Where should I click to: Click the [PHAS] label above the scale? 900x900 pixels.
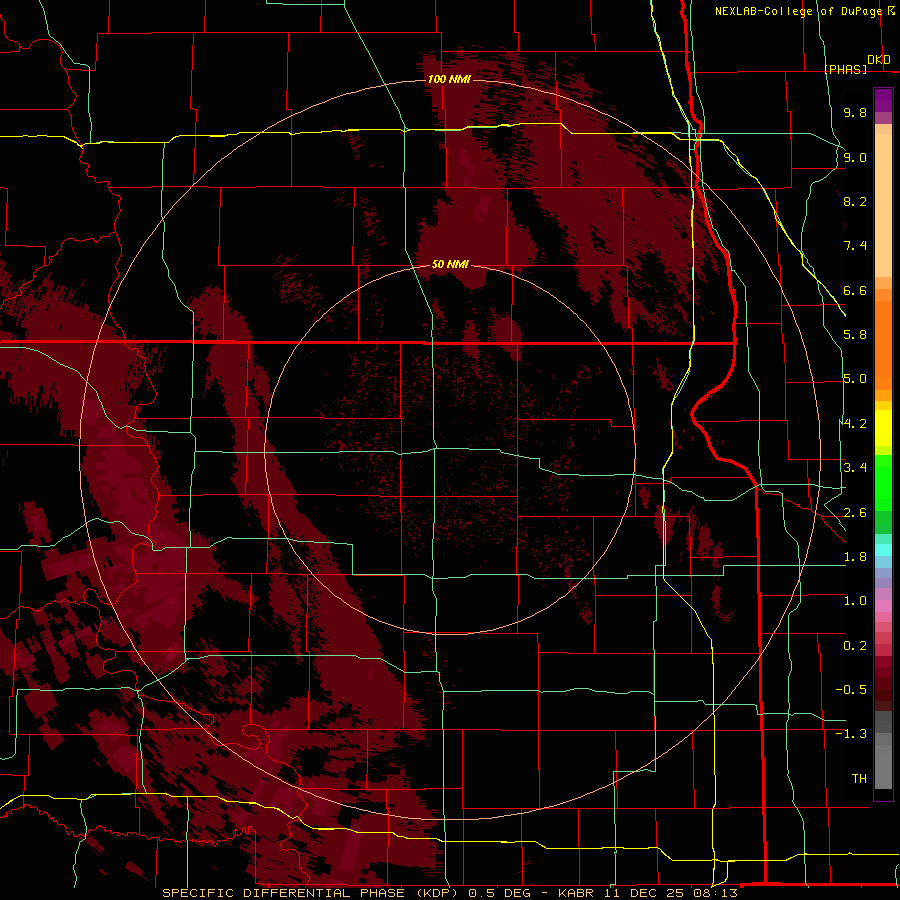[846, 69]
